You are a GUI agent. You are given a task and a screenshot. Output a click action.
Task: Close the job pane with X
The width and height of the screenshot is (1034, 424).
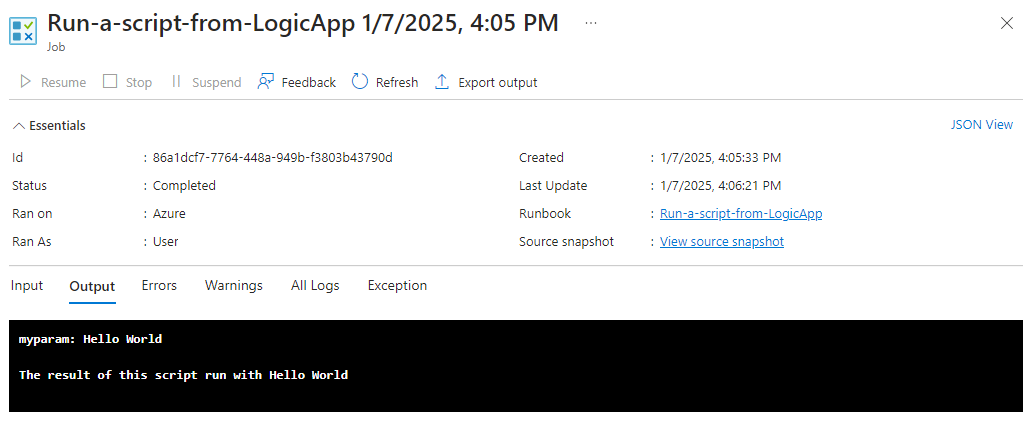(x=1007, y=23)
